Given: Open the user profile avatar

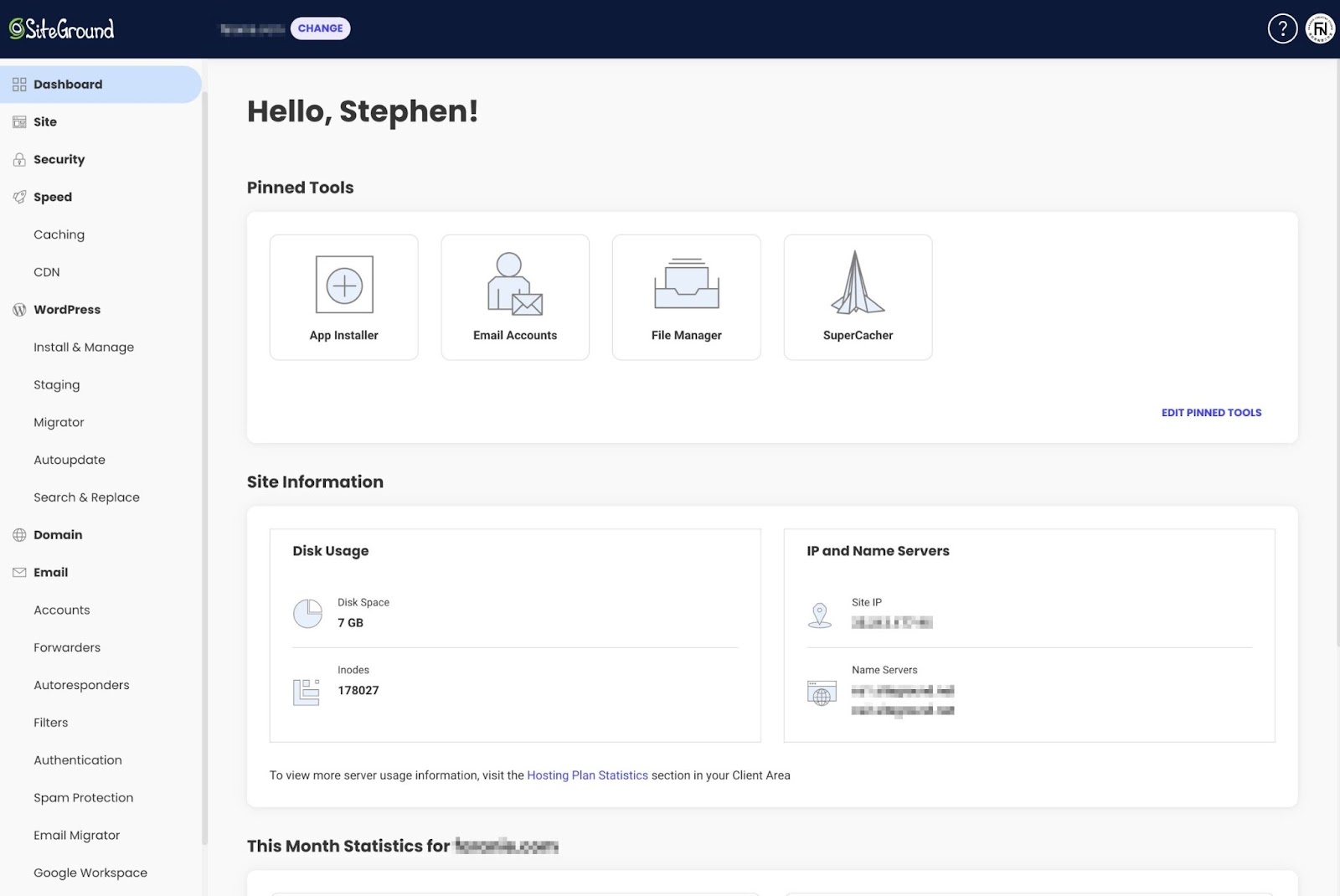Looking at the screenshot, I should click(1320, 28).
